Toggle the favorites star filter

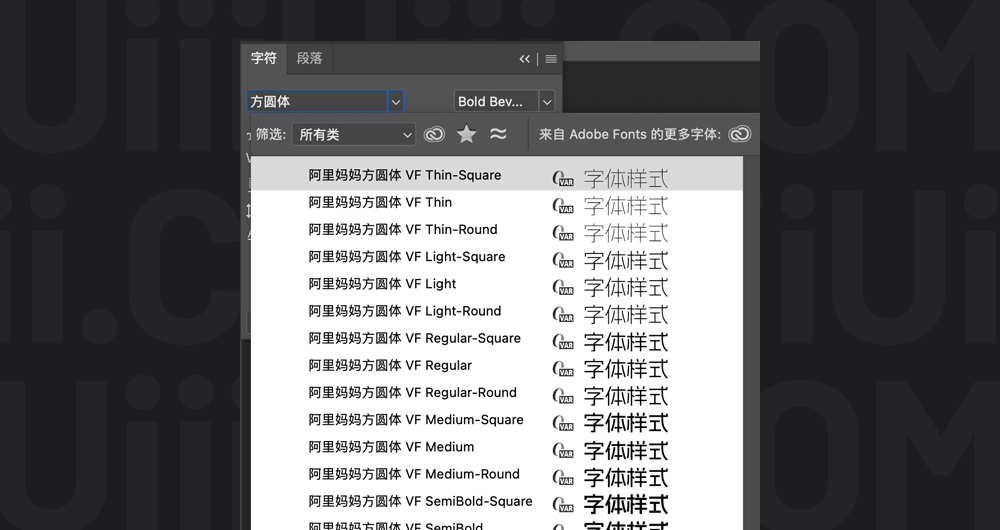tap(467, 134)
